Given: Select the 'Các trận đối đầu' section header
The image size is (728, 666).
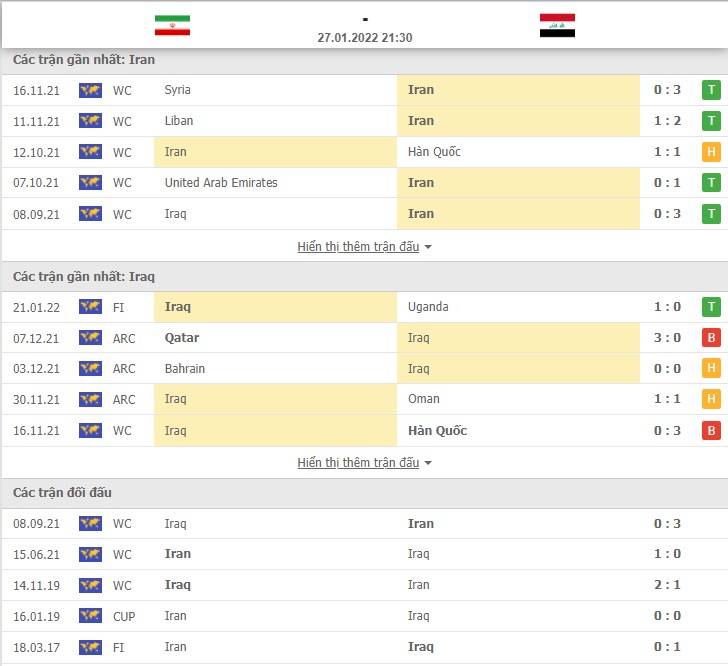Looking at the screenshot, I should (x=62, y=493).
